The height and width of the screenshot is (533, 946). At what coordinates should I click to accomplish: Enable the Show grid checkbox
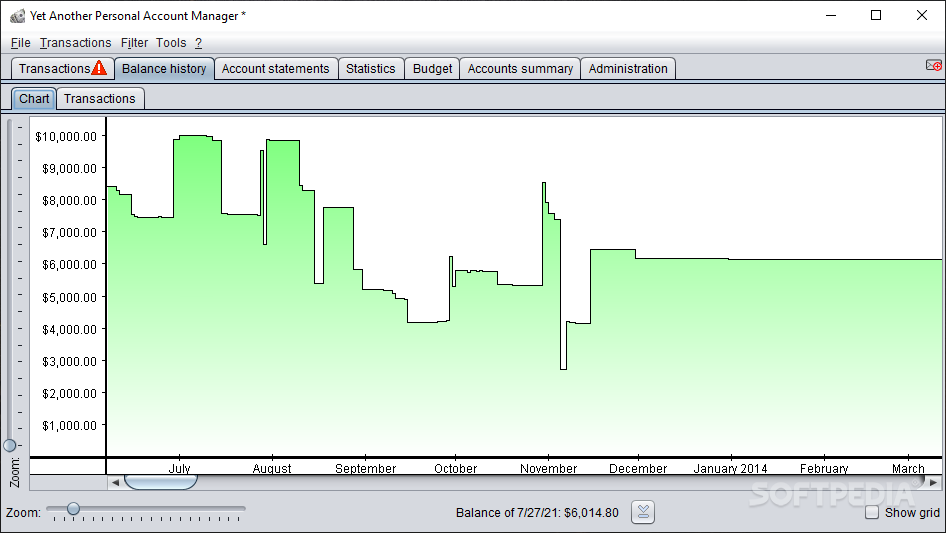[x=872, y=512]
